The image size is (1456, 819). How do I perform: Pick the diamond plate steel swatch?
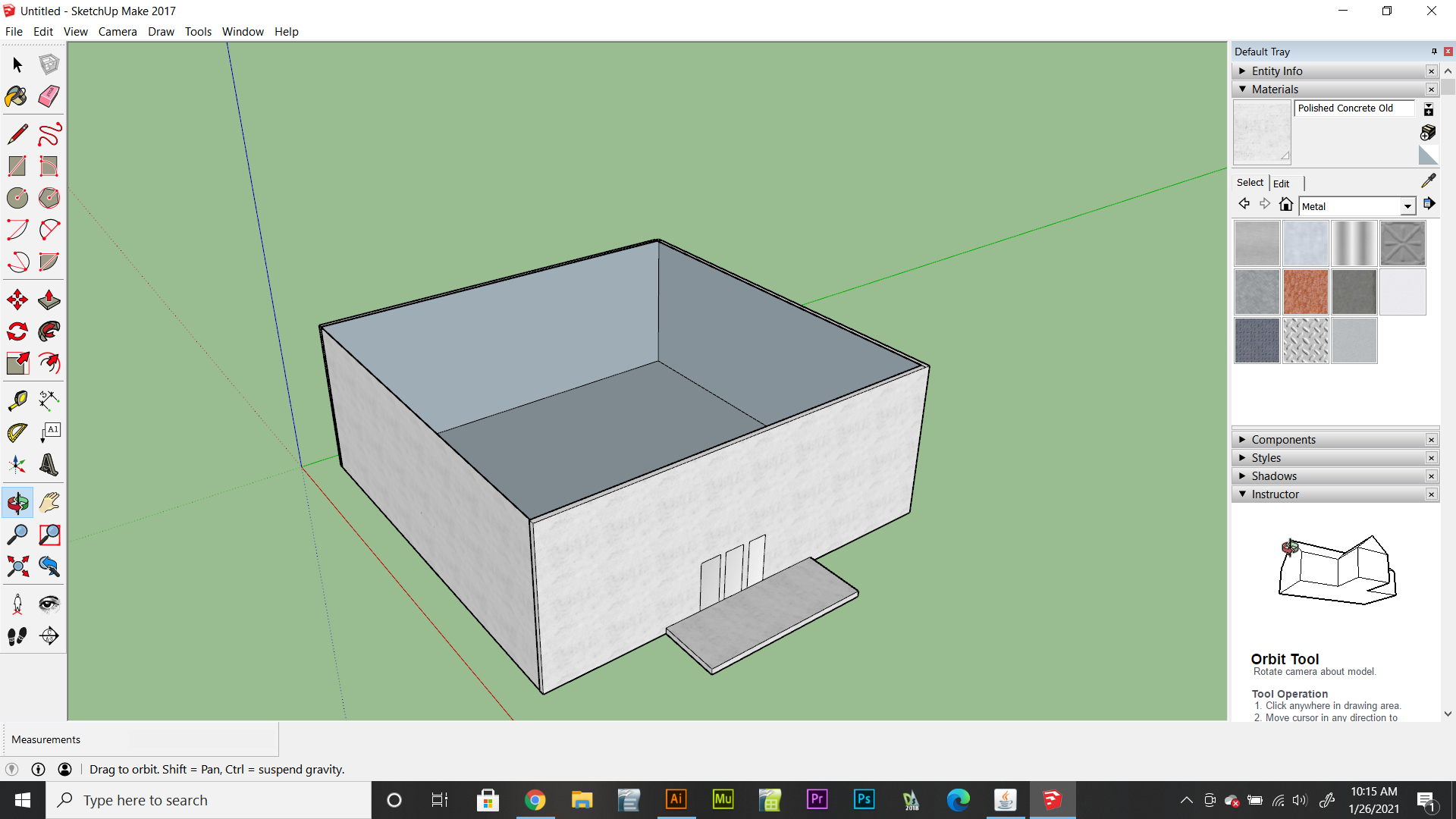(1305, 340)
